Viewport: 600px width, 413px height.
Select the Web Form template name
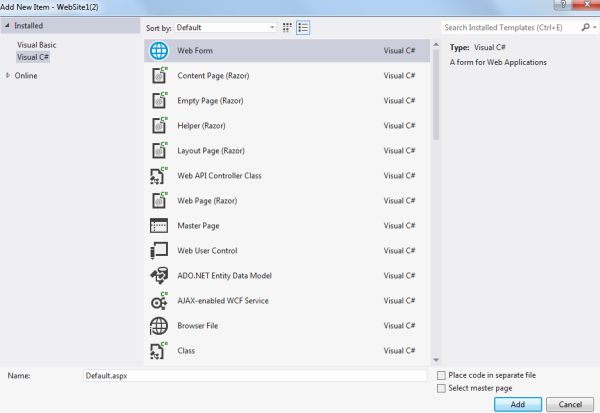(195, 51)
